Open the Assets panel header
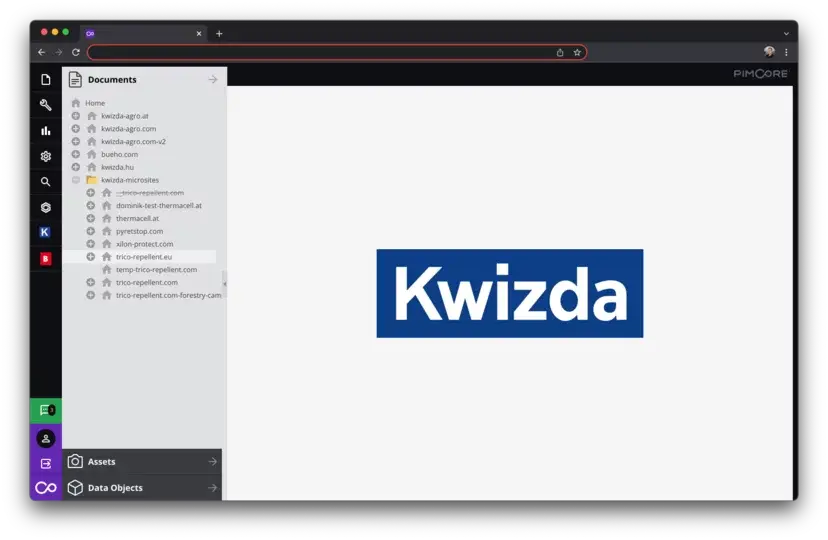 point(143,461)
